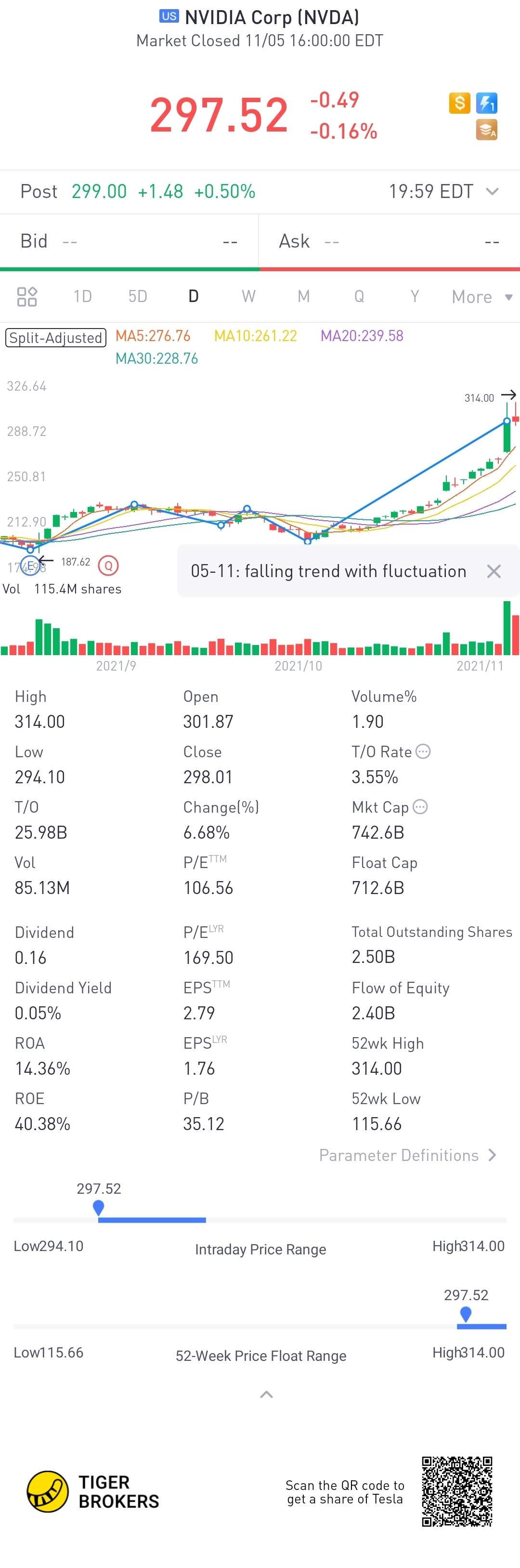Select the W weekly chart tab

[x=248, y=296]
